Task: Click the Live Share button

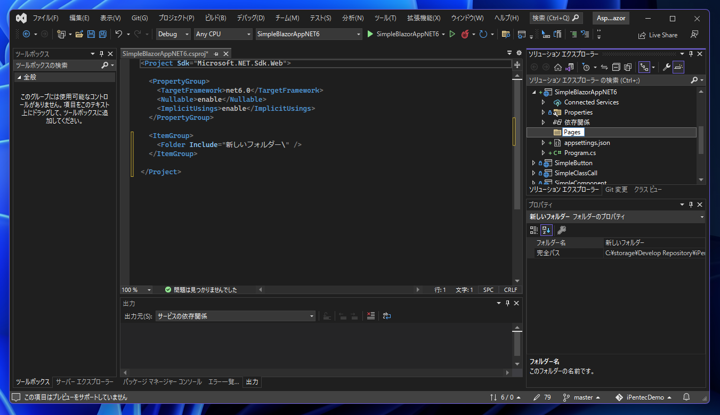Action: pos(658,35)
